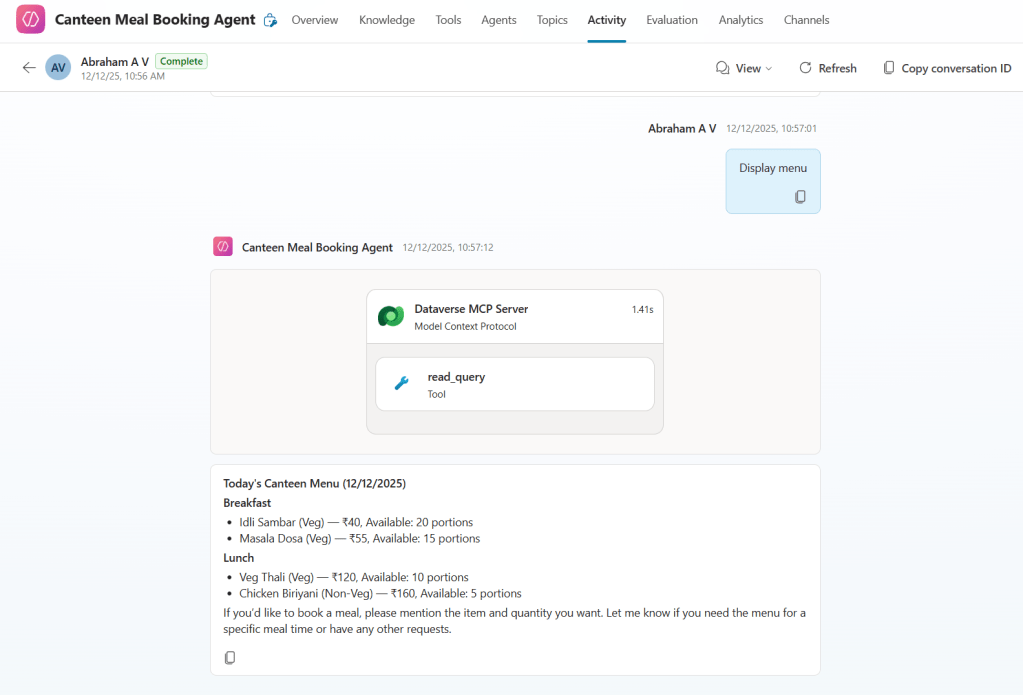This screenshot has height=695, width=1023.
Task: Open the Evaluation tab
Action: (672, 20)
